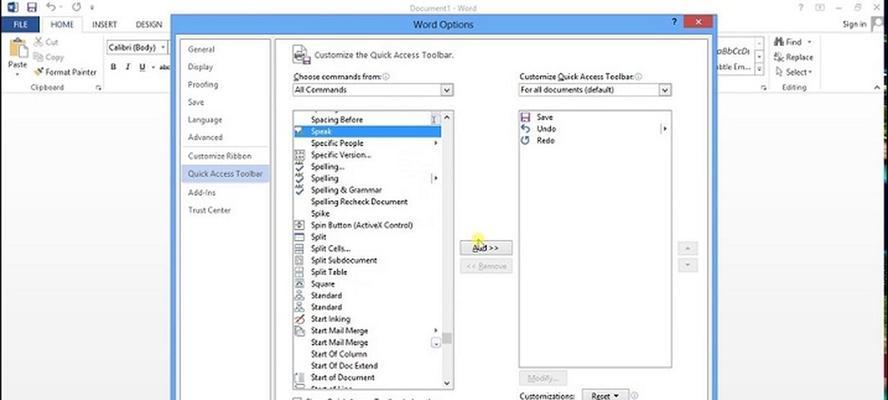Click the Save icon in Word's title bar

[x=32, y=7]
